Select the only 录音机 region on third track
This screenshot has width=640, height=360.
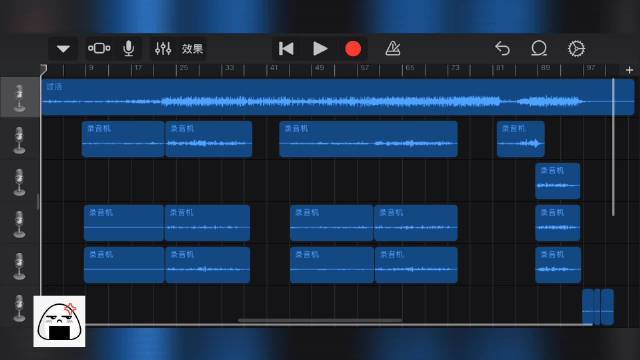pyautogui.click(x=558, y=181)
